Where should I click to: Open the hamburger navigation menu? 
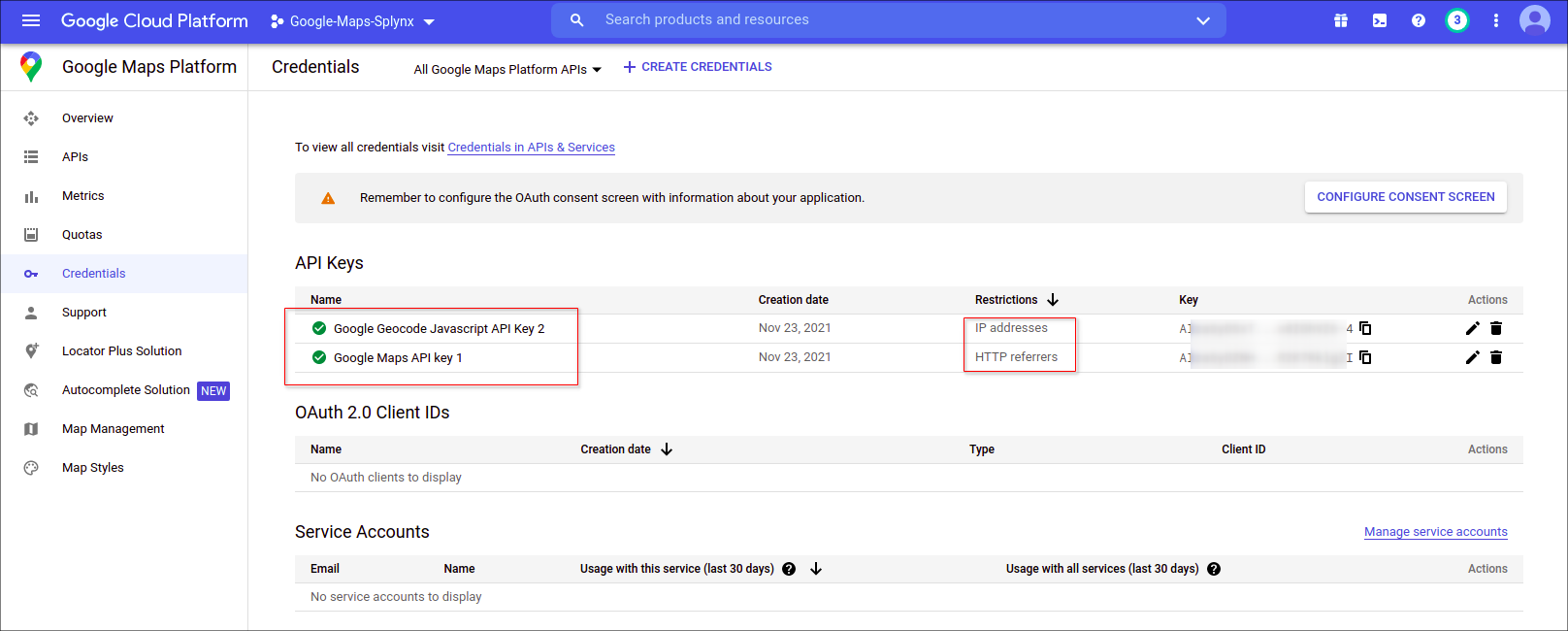click(31, 20)
